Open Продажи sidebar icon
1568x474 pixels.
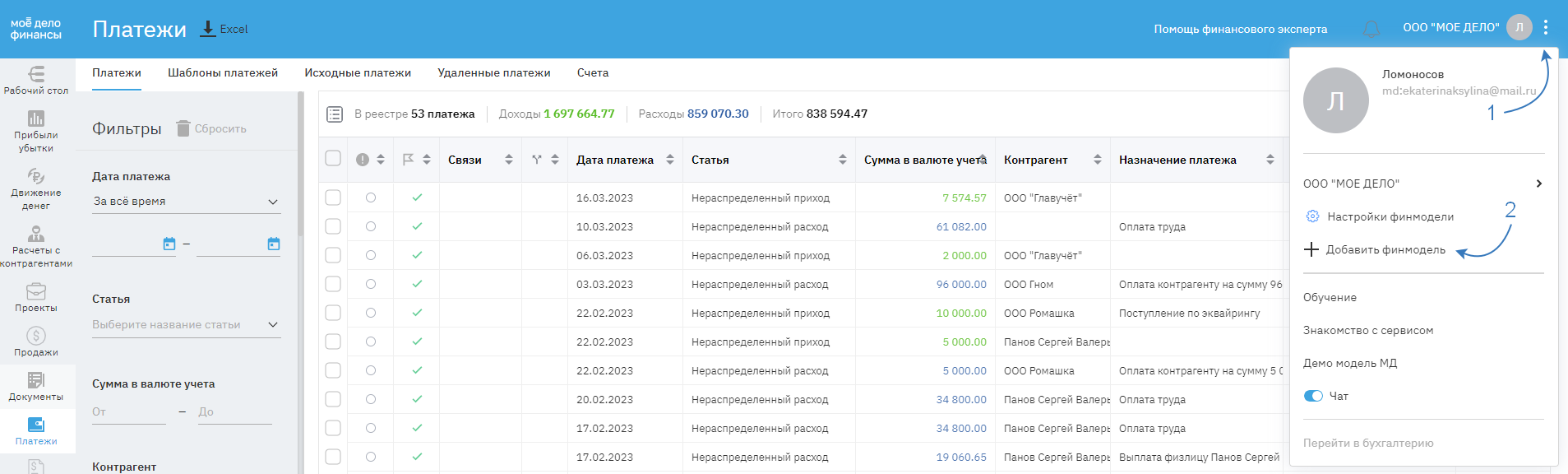coord(36,342)
